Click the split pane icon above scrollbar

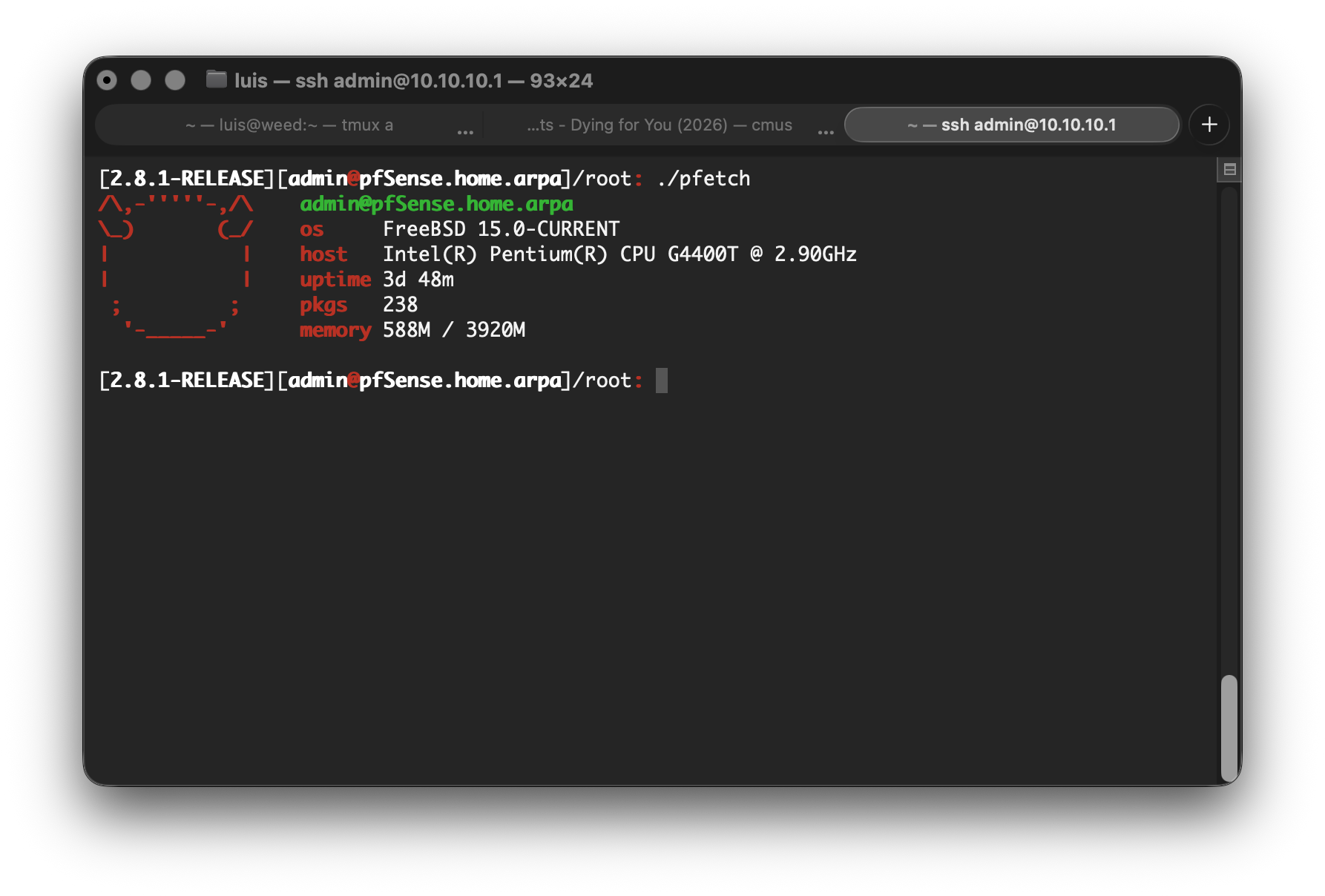tap(1229, 170)
